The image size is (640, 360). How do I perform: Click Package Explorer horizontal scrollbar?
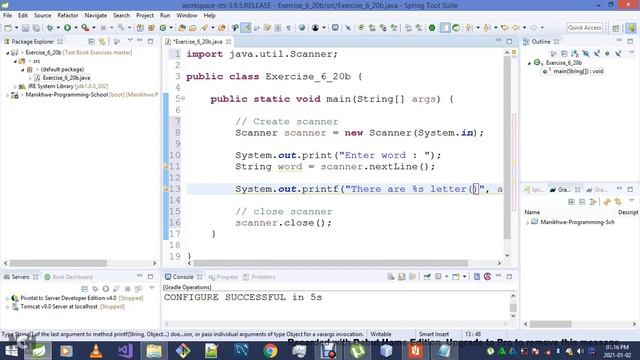click(x=58, y=263)
